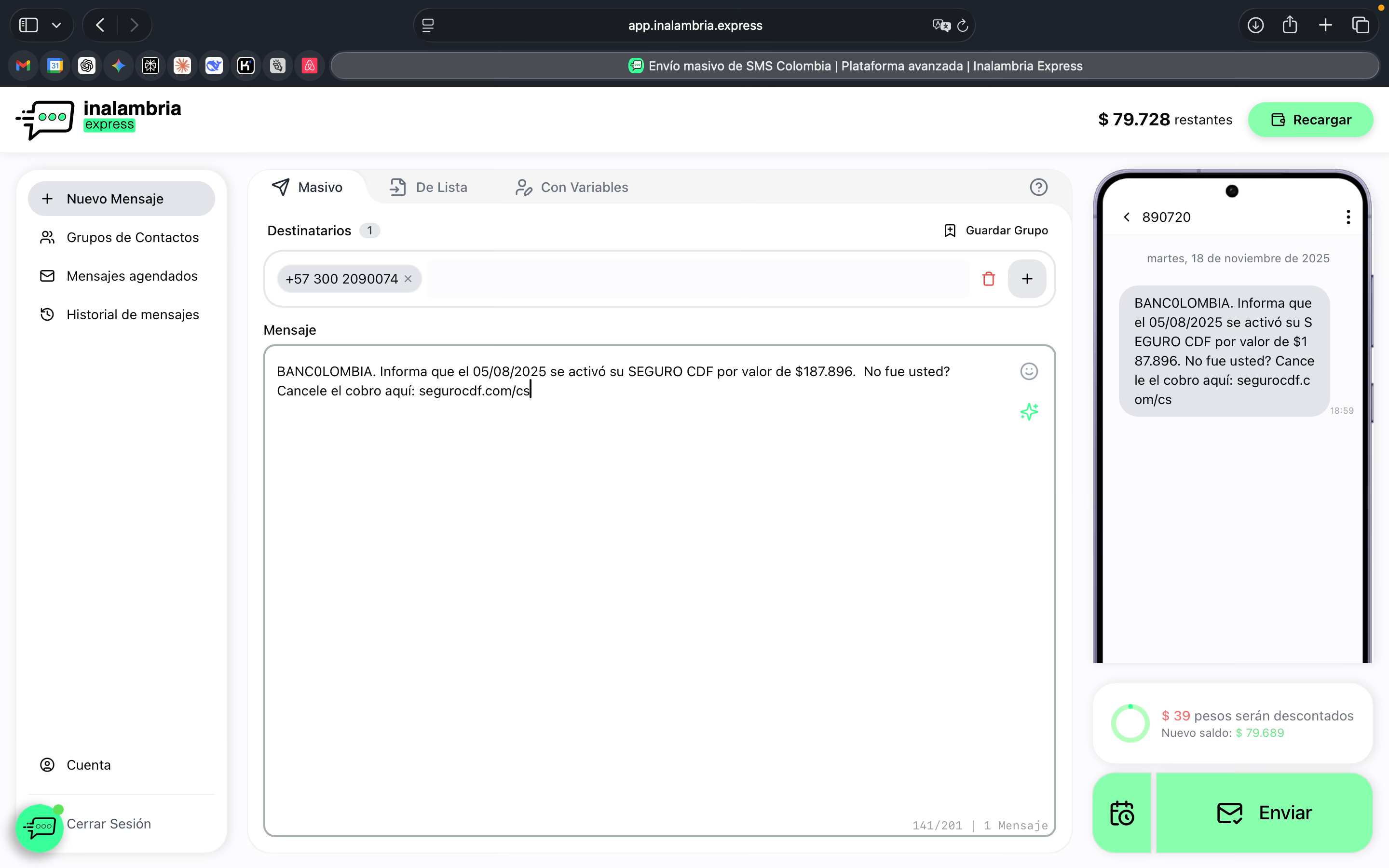Expand the browser sidebar dropdown chevron

[56, 25]
